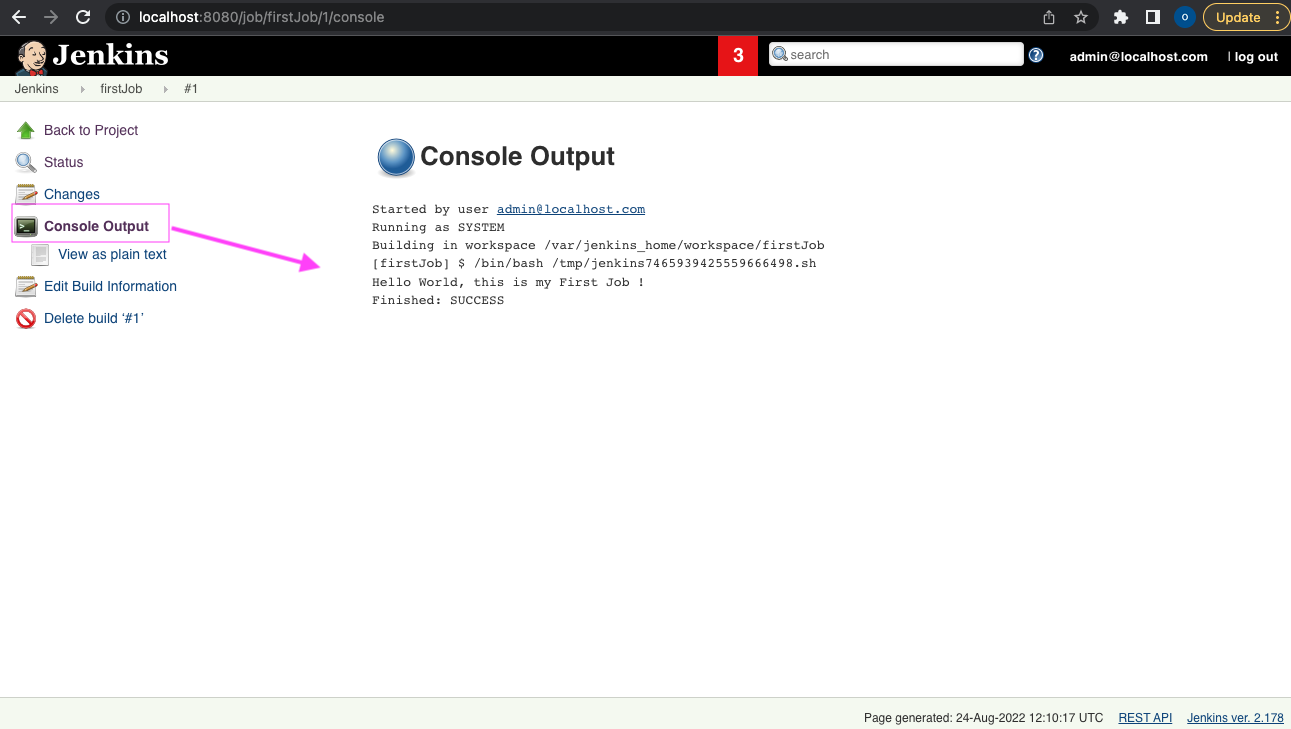1291x729 pixels.
Task: Click the browser extensions puzzle icon
Action: pyautogui.click(x=1120, y=16)
